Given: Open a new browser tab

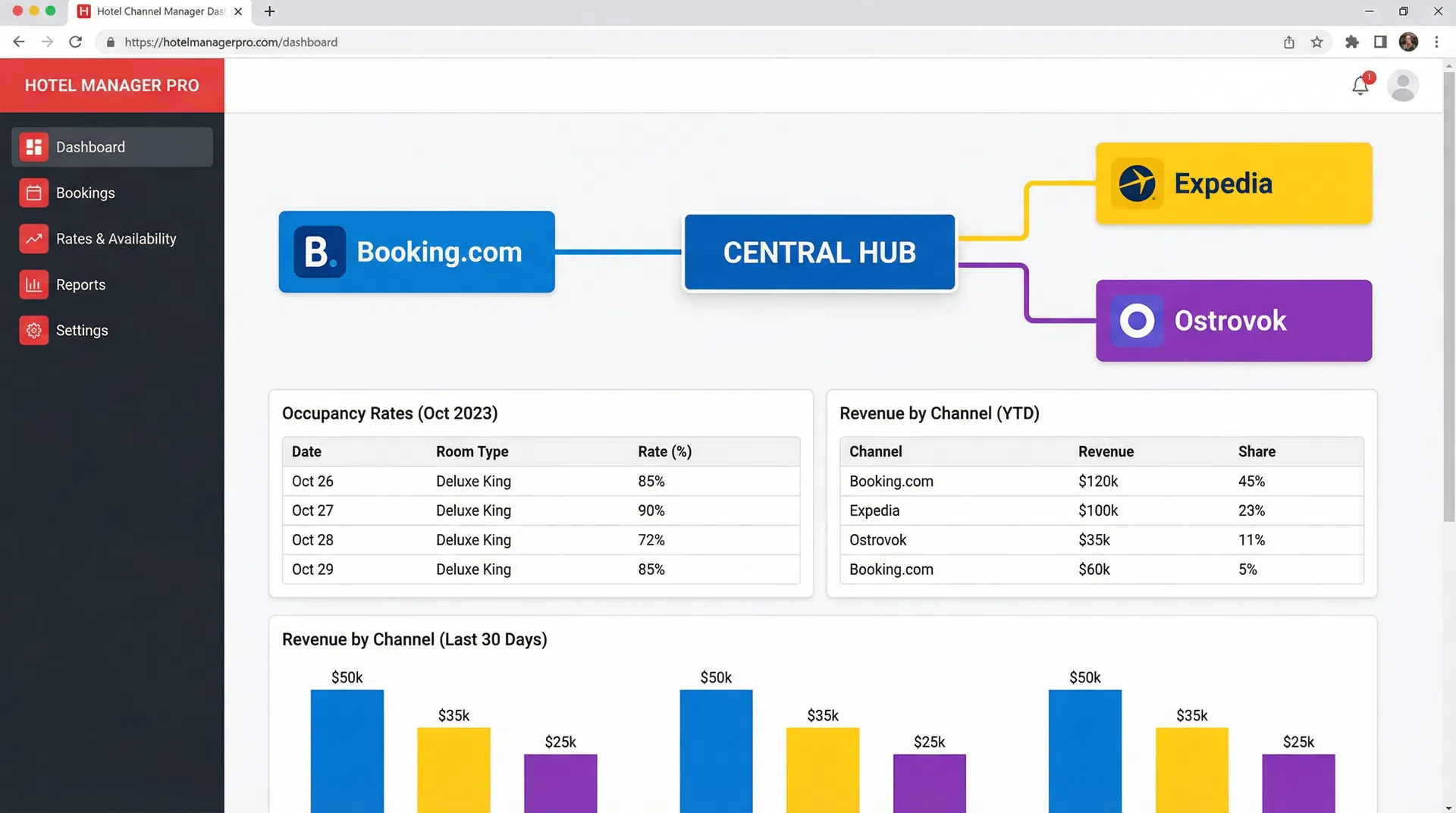Looking at the screenshot, I should click(269, 11).
